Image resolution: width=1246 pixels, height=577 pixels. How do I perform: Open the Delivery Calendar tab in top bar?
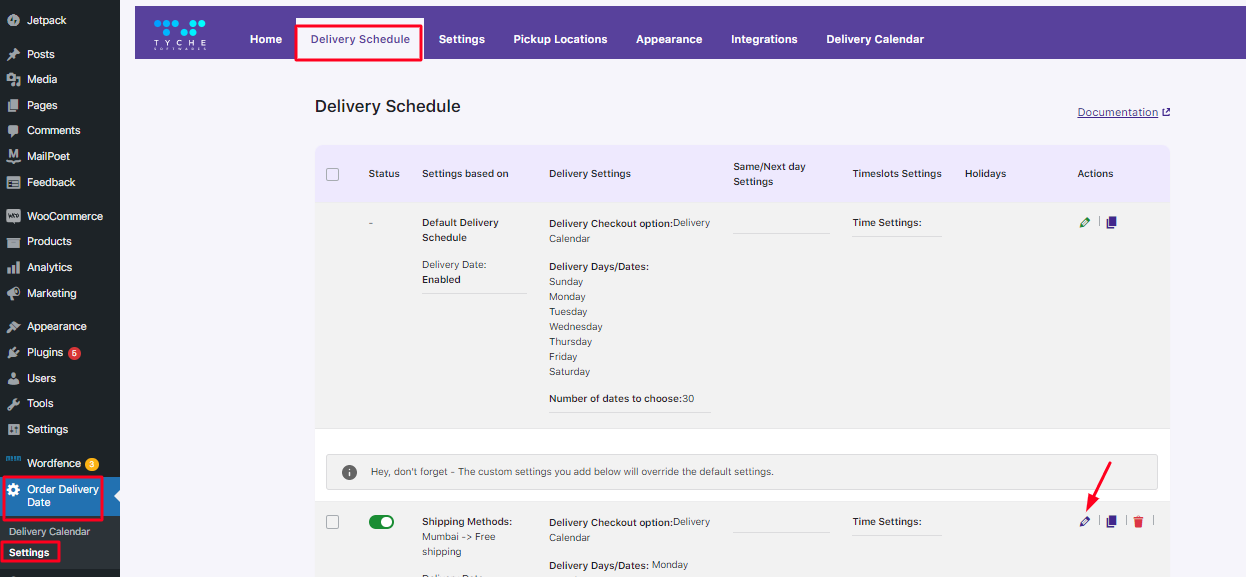(x=874, y=40)
